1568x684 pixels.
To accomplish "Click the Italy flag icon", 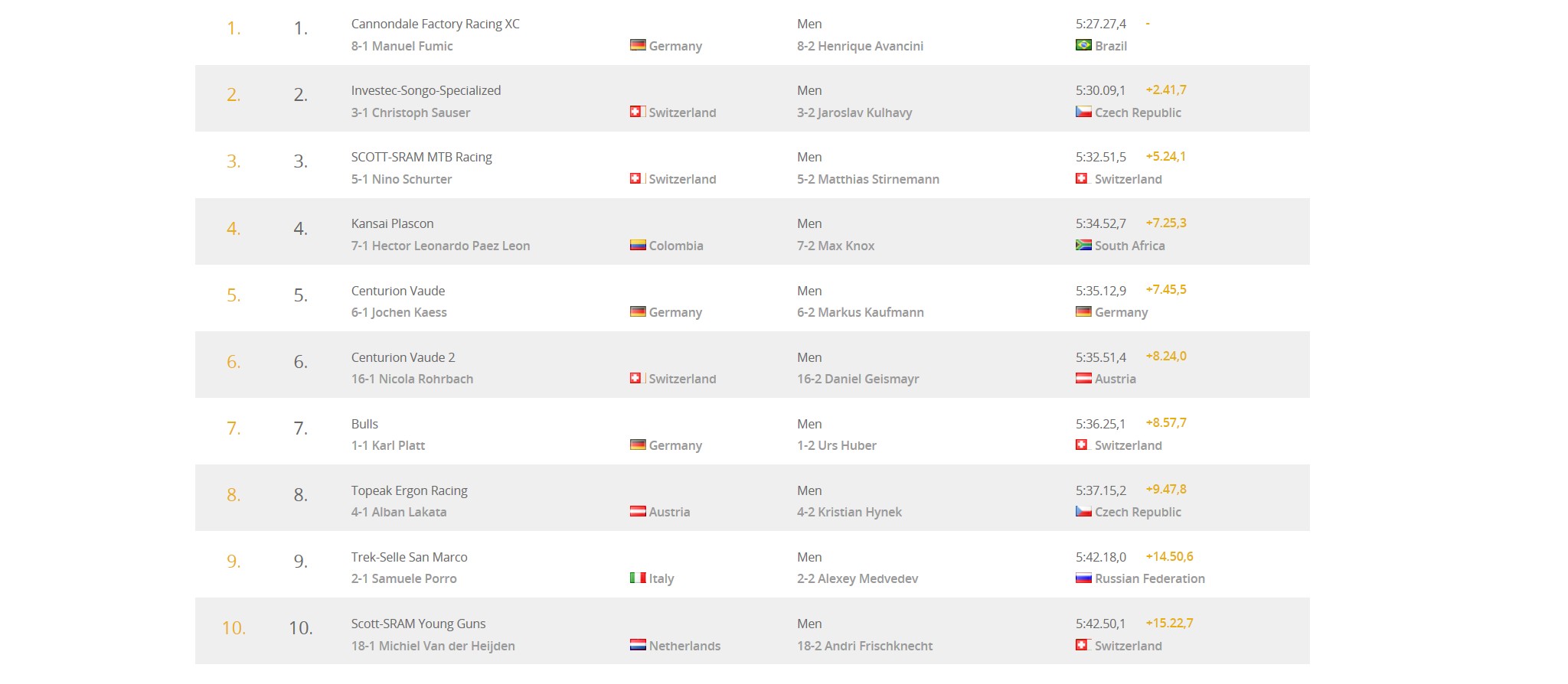I will (x=637, y=578).
